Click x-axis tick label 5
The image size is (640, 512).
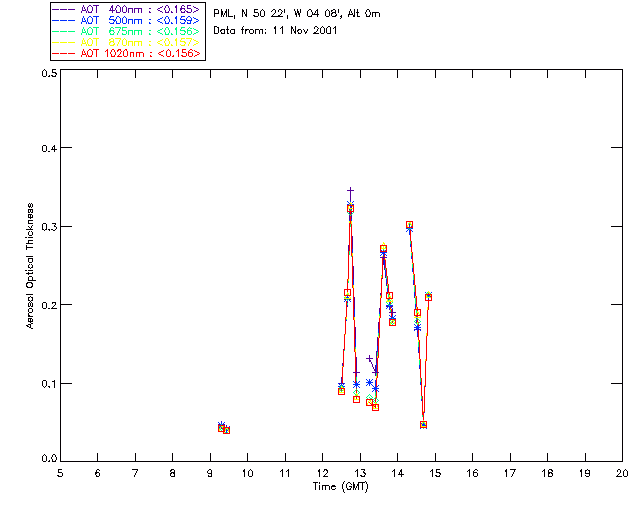(x=60, y=474)
